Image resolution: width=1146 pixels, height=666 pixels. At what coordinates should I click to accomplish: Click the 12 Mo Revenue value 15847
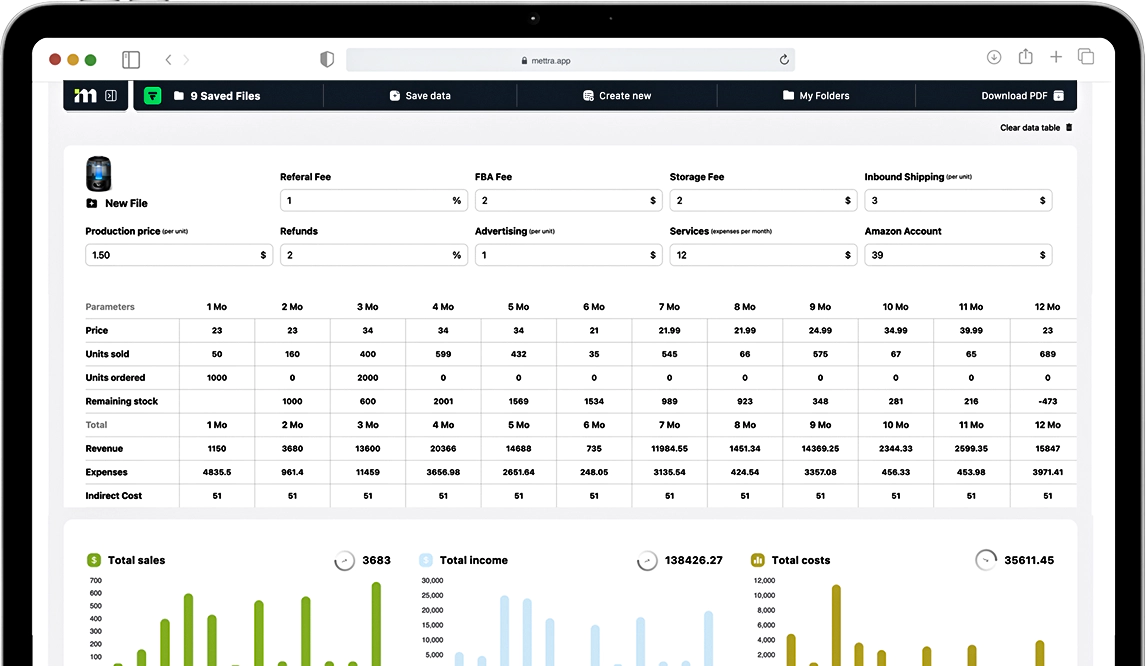[1047, 449]
